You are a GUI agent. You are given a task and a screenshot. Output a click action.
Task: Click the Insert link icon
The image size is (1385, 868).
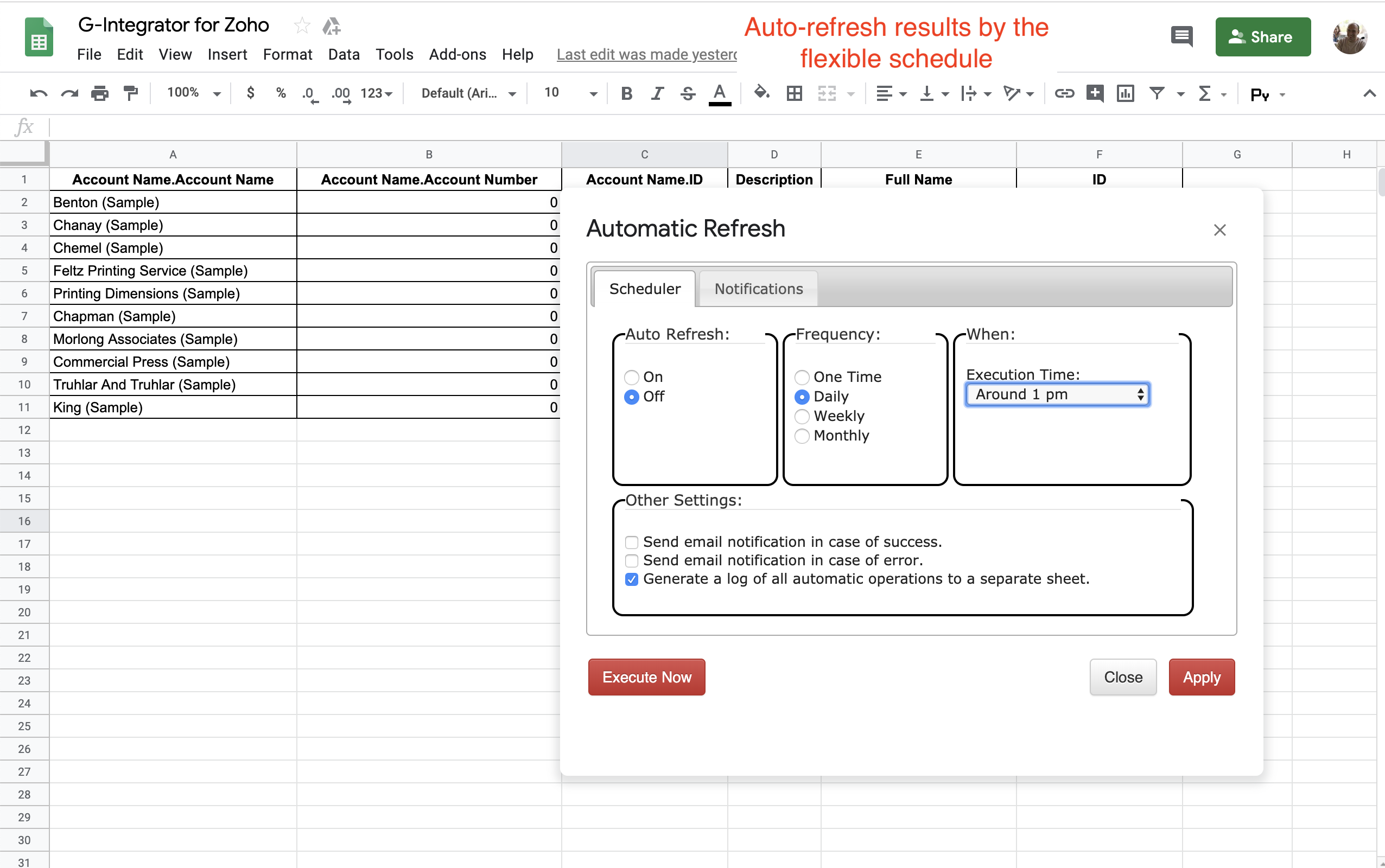pyautogui.click(x=1064, y=93)
